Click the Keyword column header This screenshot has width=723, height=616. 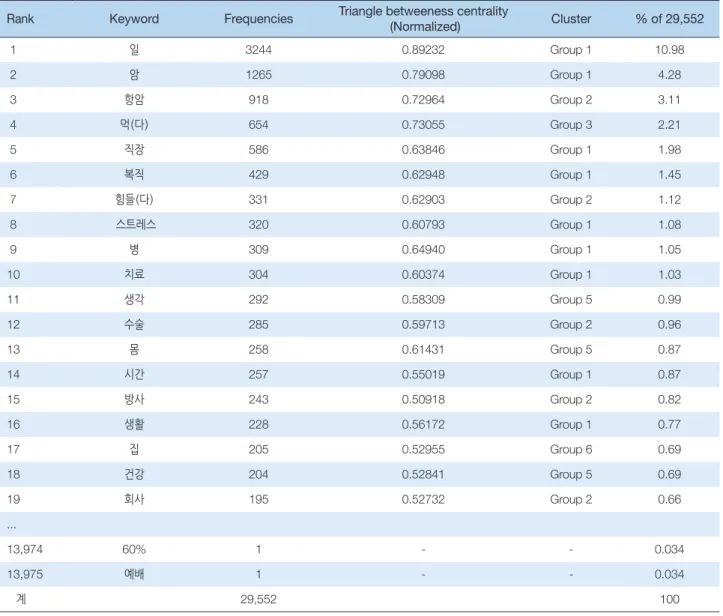pyautogui.click(x=134, y=19)
